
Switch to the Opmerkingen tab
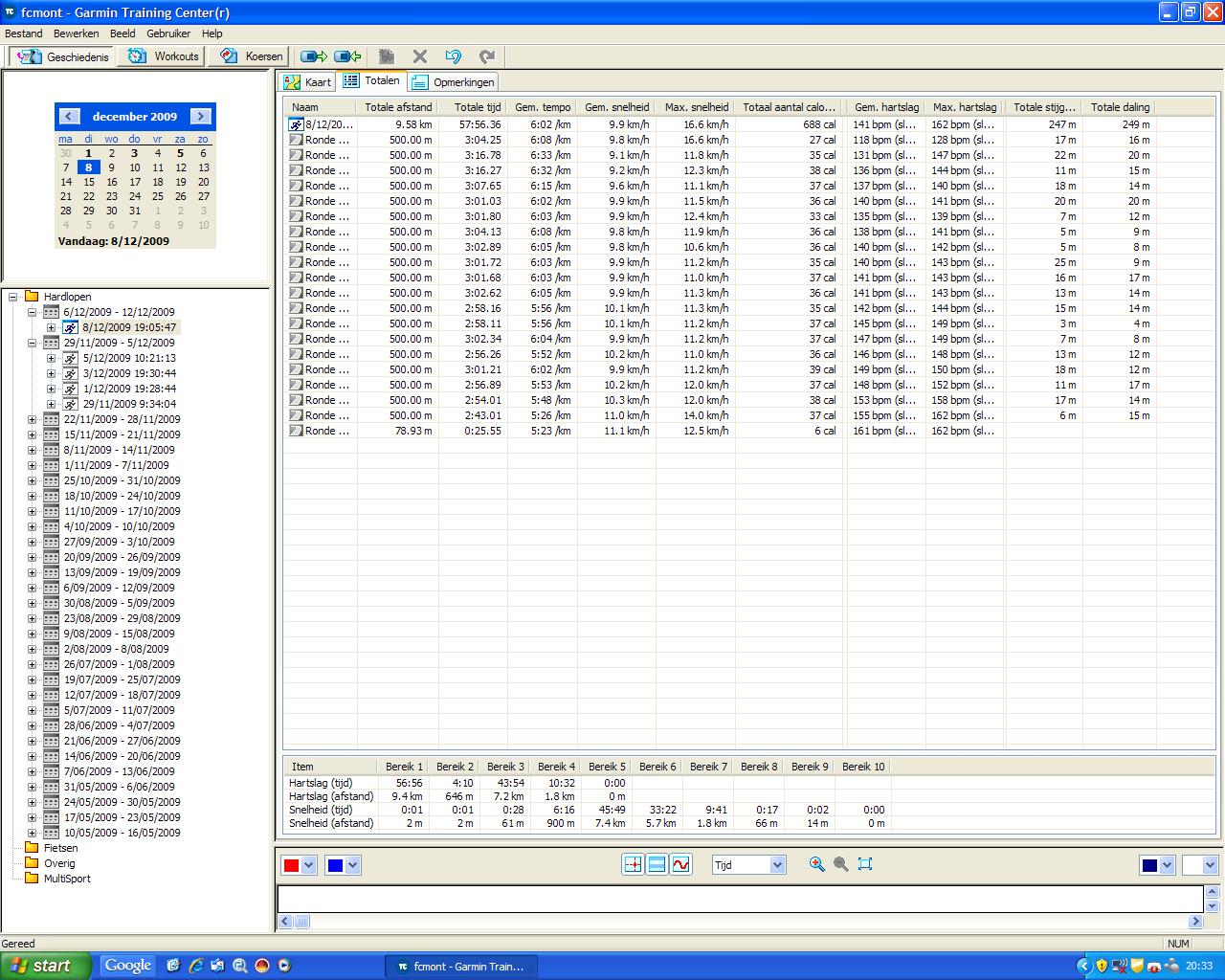click(454, 82)
